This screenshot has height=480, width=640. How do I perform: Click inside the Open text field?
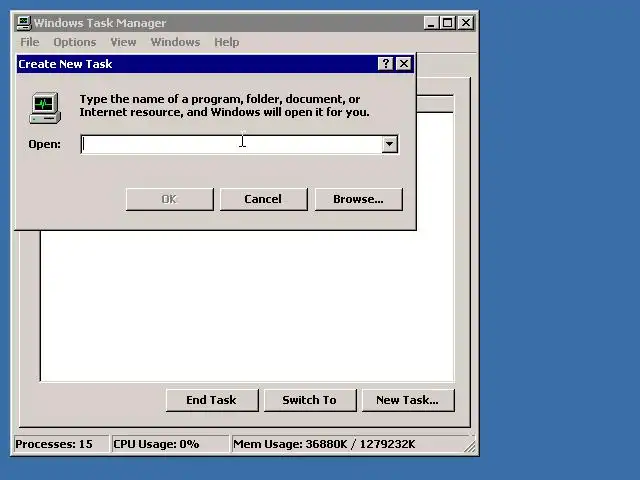tap(231, 144)
